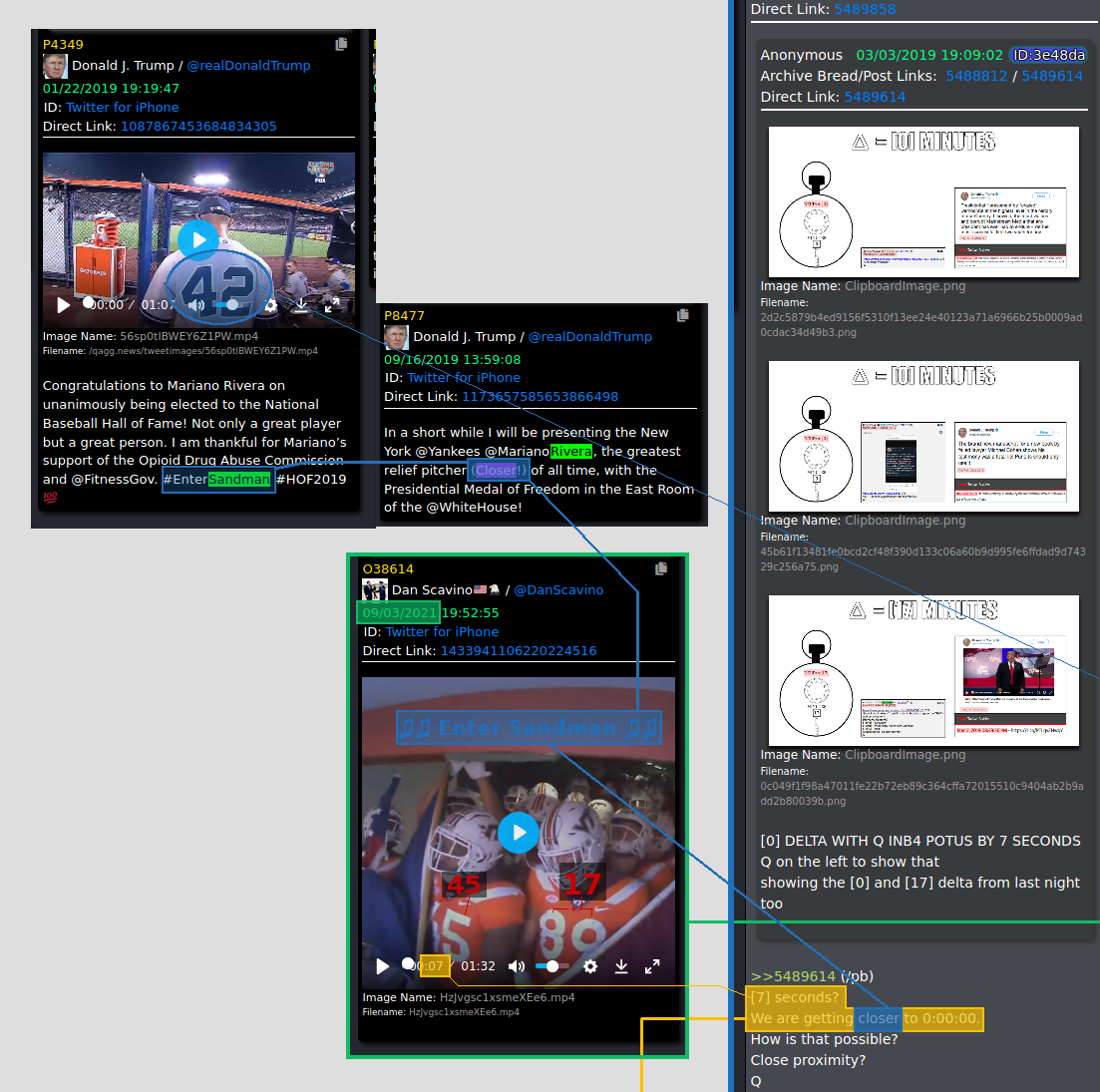The width and height of the screenshot is (1100, 1092).
Task: Select post number P4349
Action: coord(63,44)
